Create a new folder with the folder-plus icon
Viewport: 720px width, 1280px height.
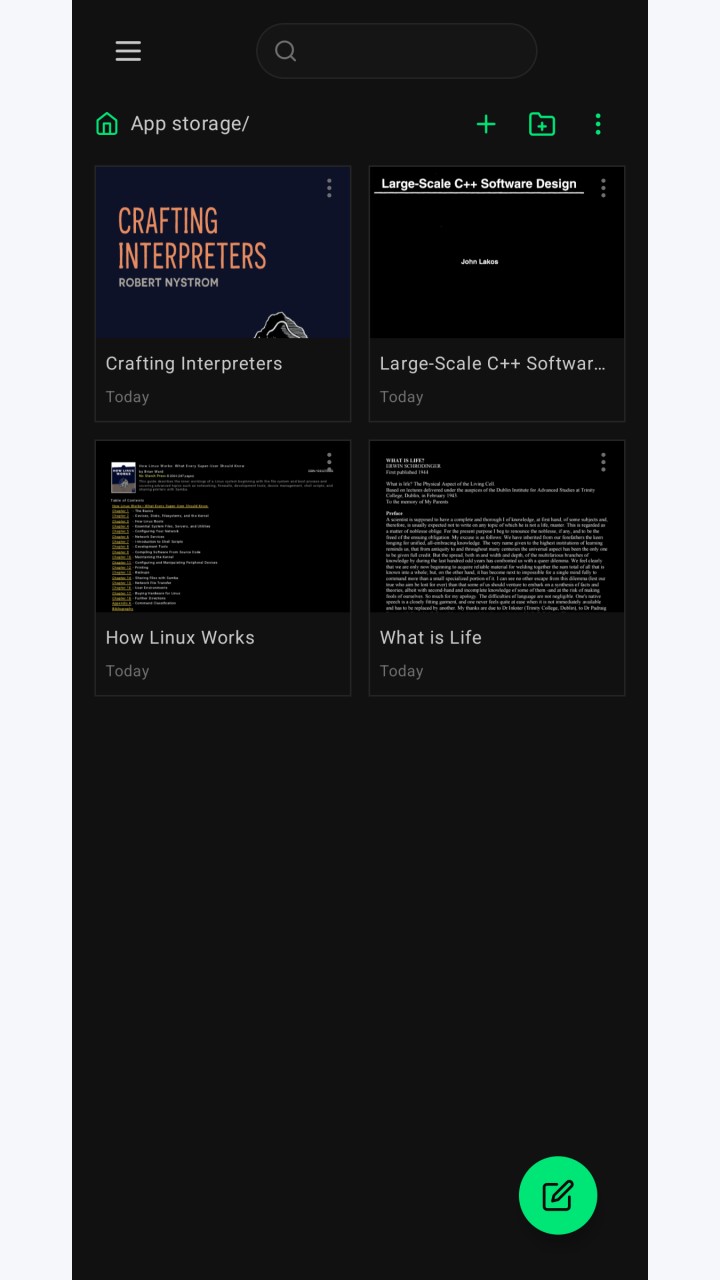[x=542, y=124]
